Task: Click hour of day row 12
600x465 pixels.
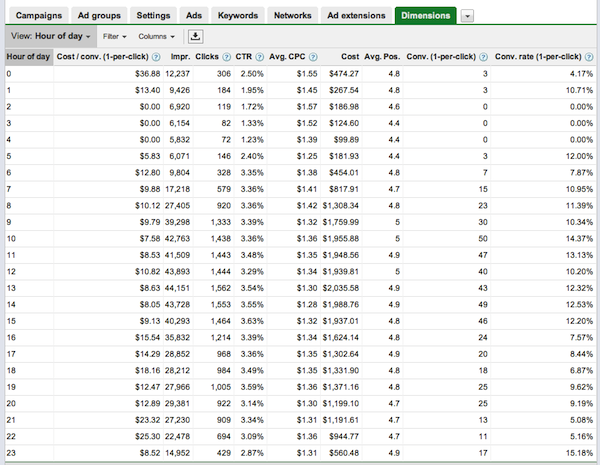Action: pos(11,271)
